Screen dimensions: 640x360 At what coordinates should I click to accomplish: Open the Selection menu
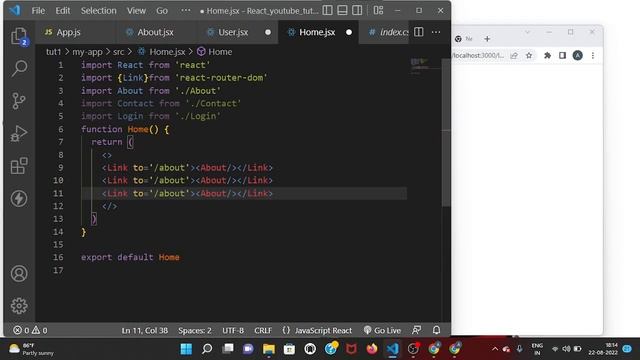pos(98,11)
